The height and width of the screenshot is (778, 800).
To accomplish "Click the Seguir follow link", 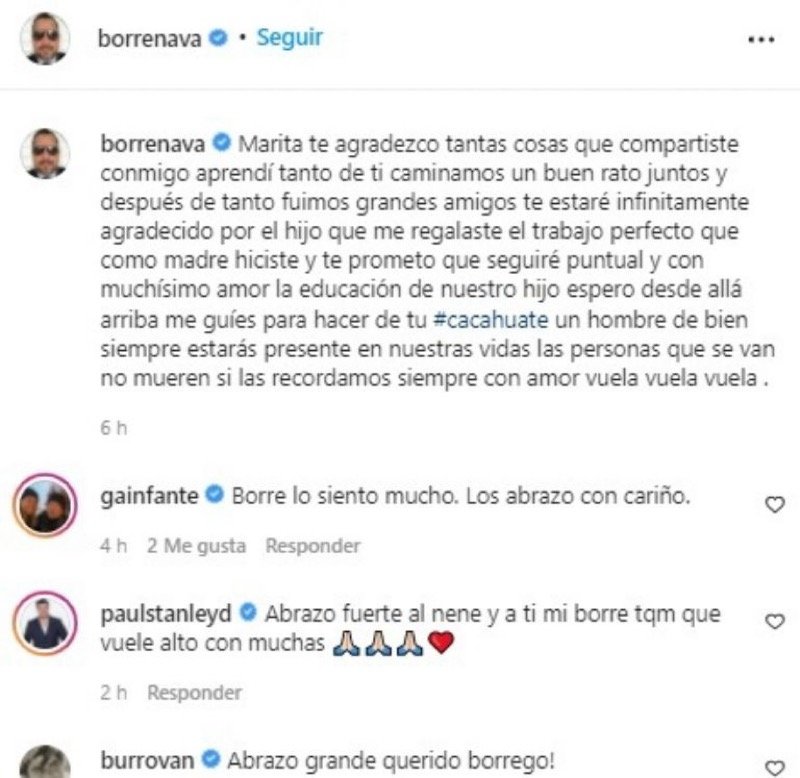I will point(289,38).
